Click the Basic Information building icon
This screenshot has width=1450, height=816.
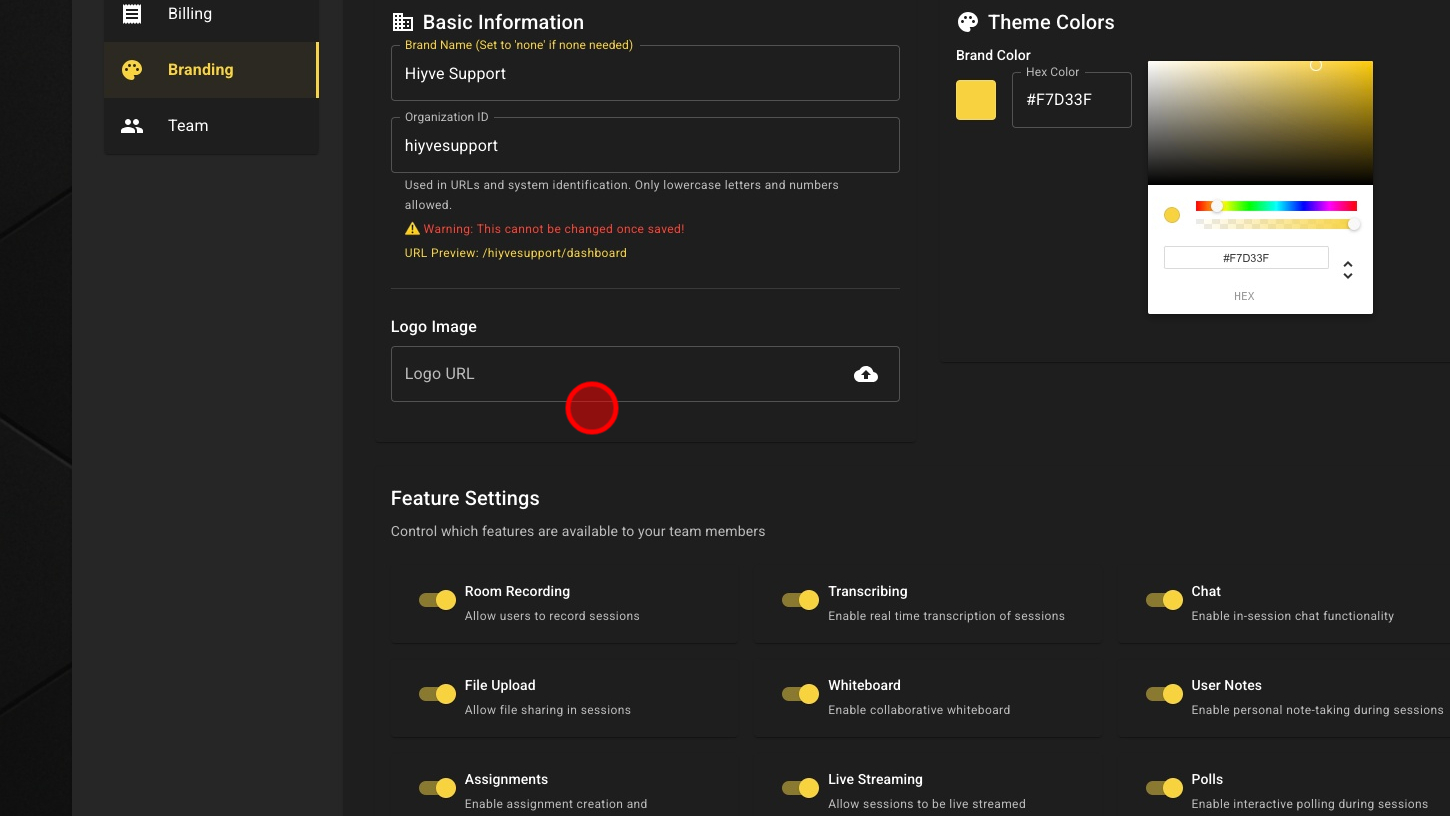coord(402,22)
